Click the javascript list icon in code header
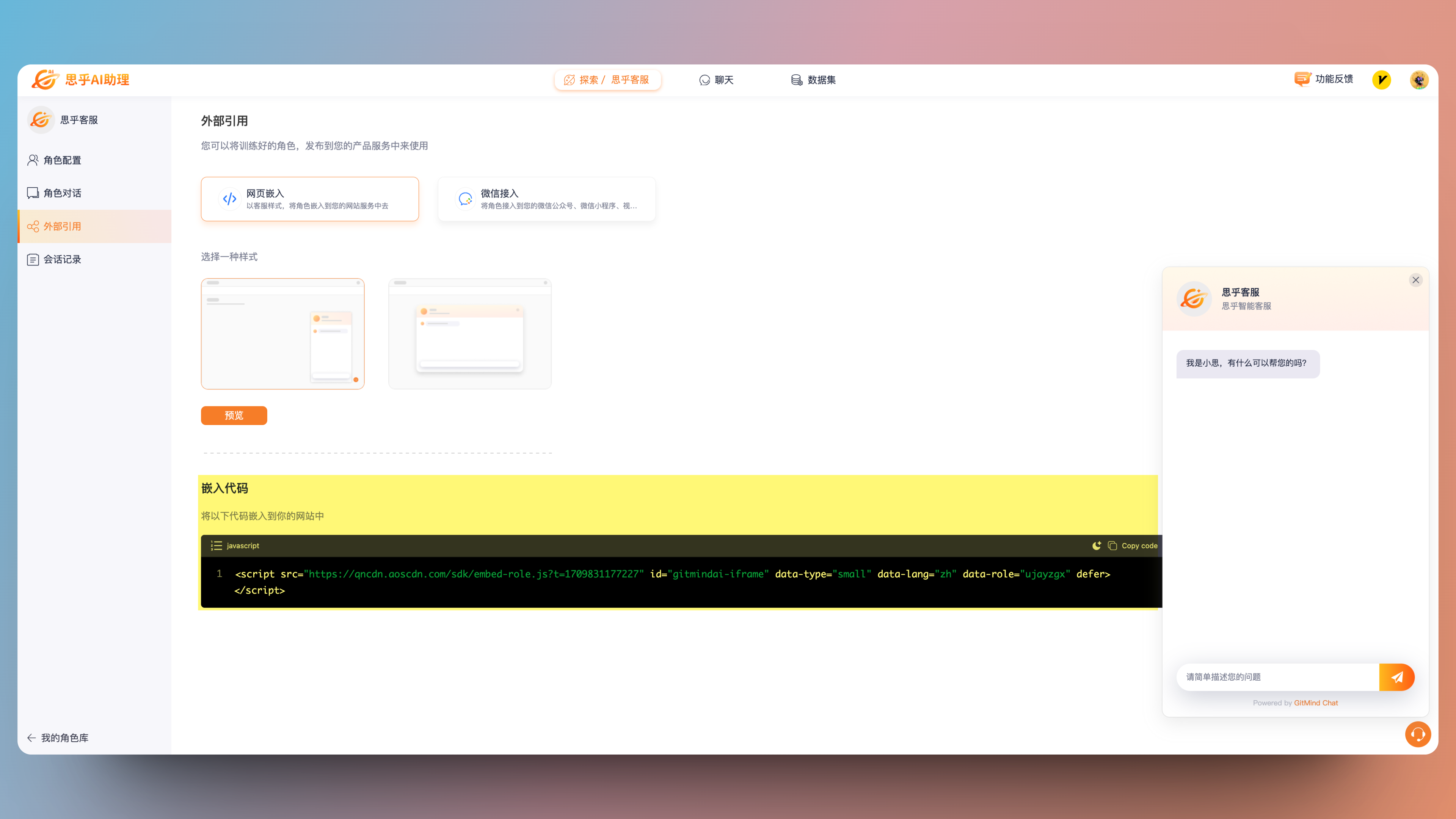1456x819 pixels. click(216, 546)
